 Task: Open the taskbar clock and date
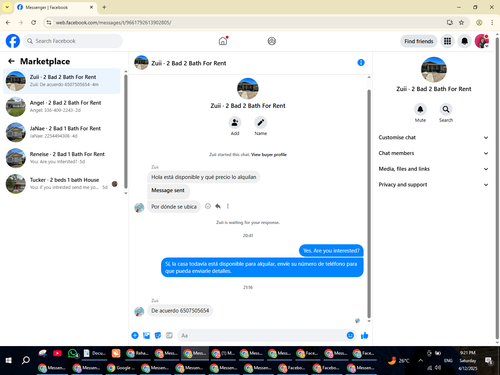(468, 360)
